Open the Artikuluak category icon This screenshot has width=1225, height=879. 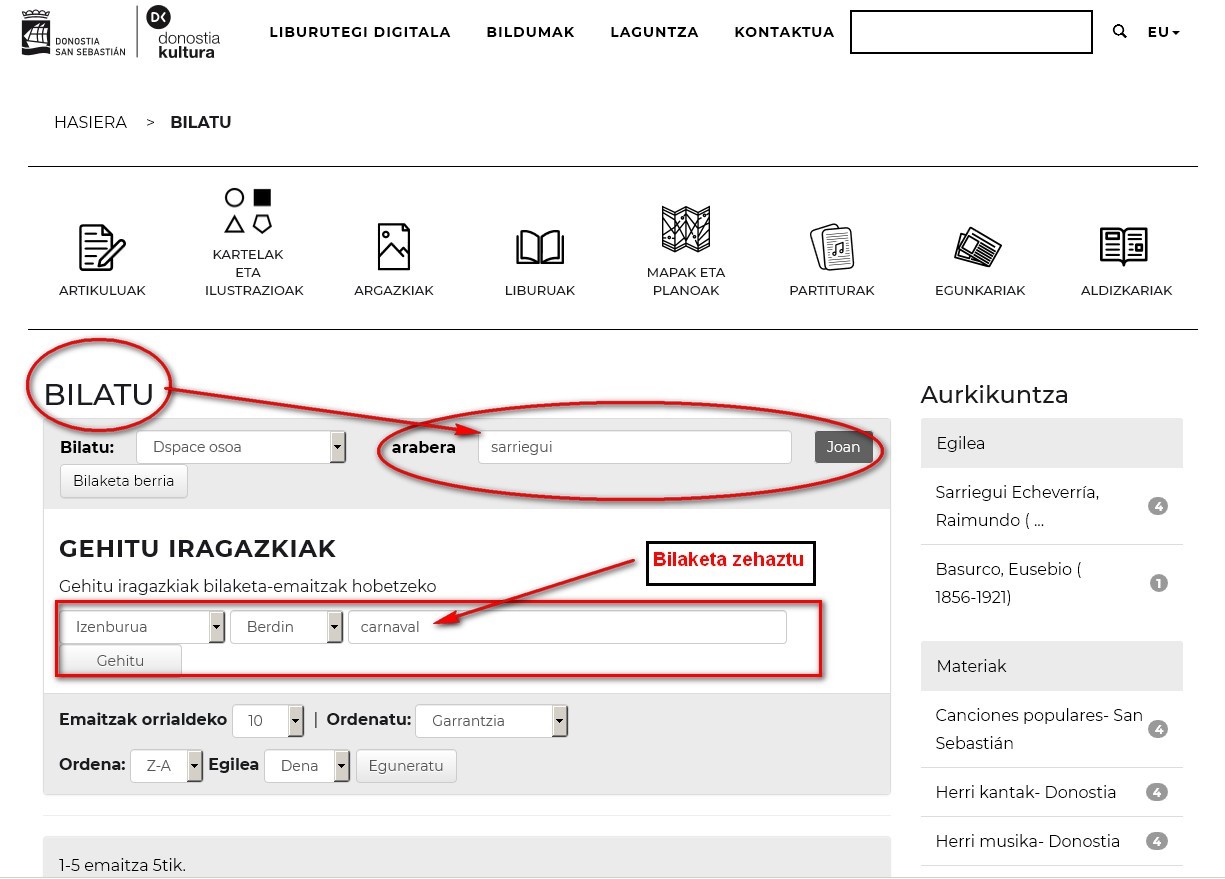coord(101,247)
